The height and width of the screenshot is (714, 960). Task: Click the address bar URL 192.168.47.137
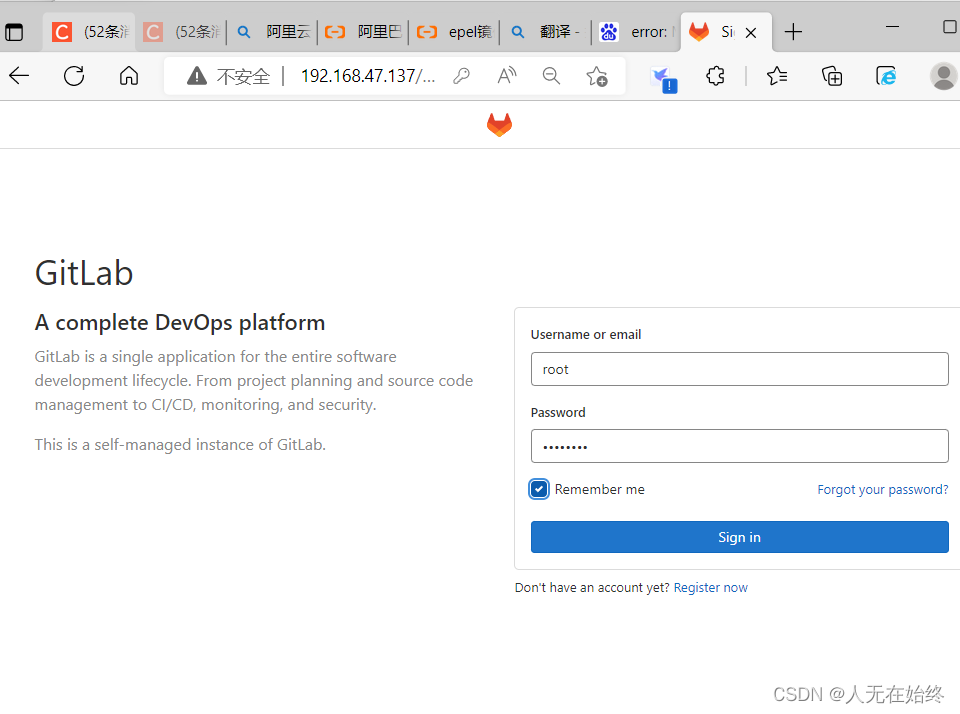368,76
